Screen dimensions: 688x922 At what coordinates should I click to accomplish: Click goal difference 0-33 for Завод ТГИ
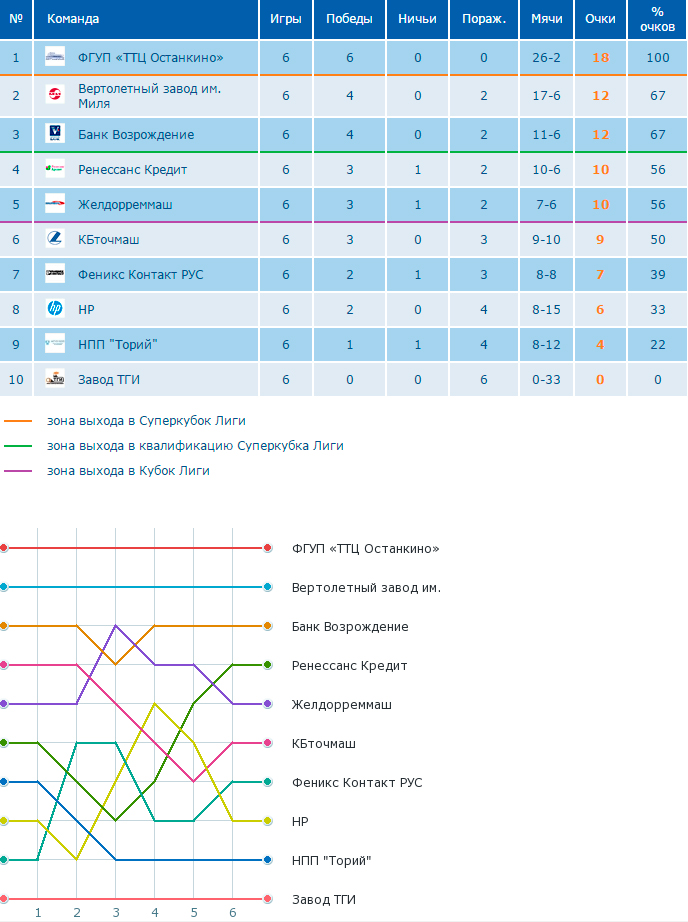pyautogui.click(x=546, y=380)
